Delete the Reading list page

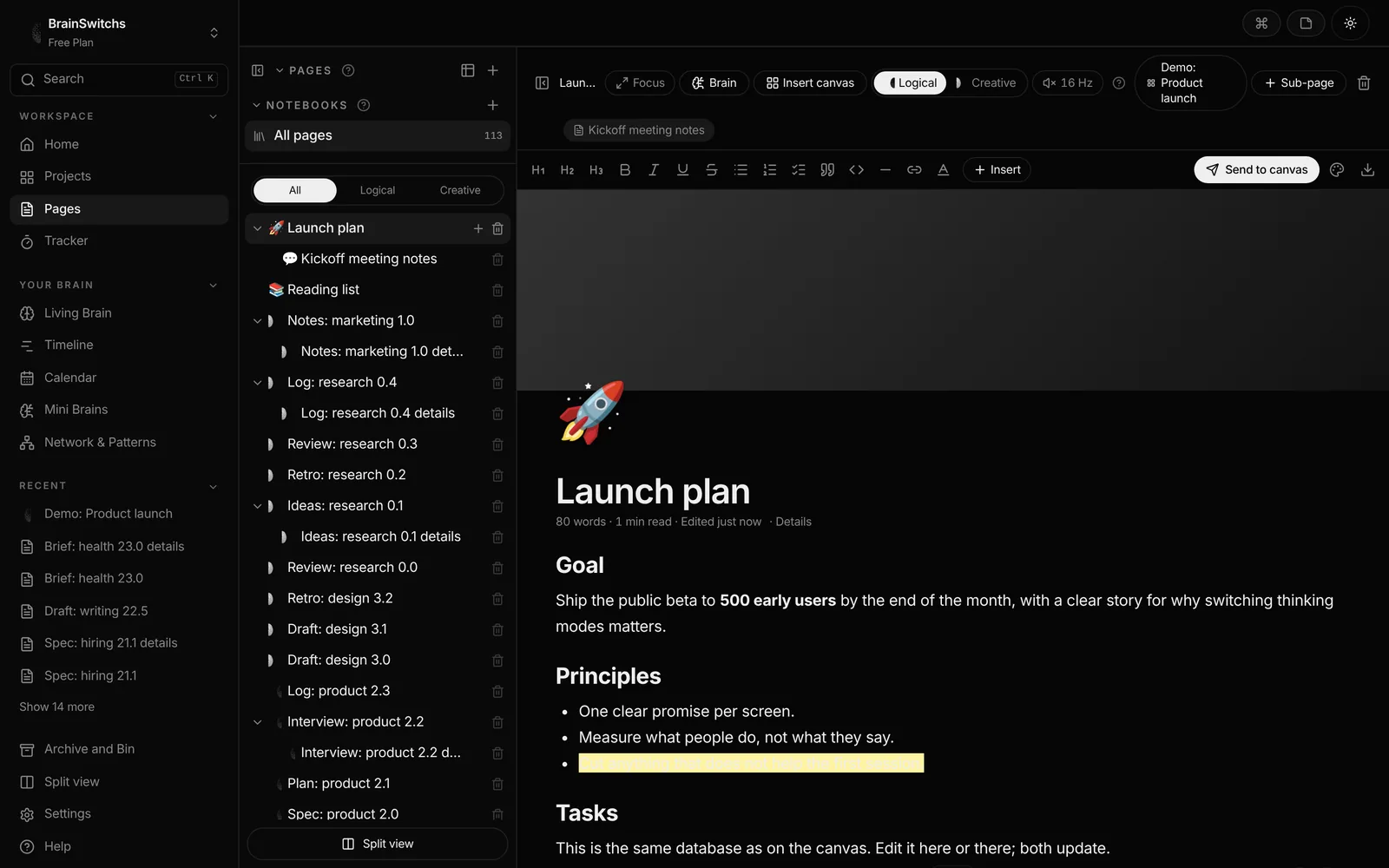497,290
